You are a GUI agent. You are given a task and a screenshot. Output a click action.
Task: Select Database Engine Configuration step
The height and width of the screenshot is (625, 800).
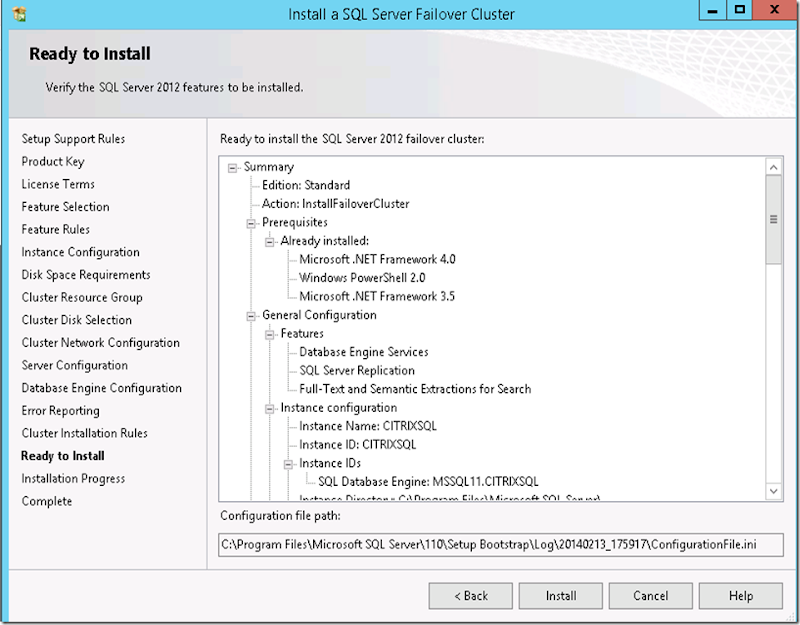102,388
